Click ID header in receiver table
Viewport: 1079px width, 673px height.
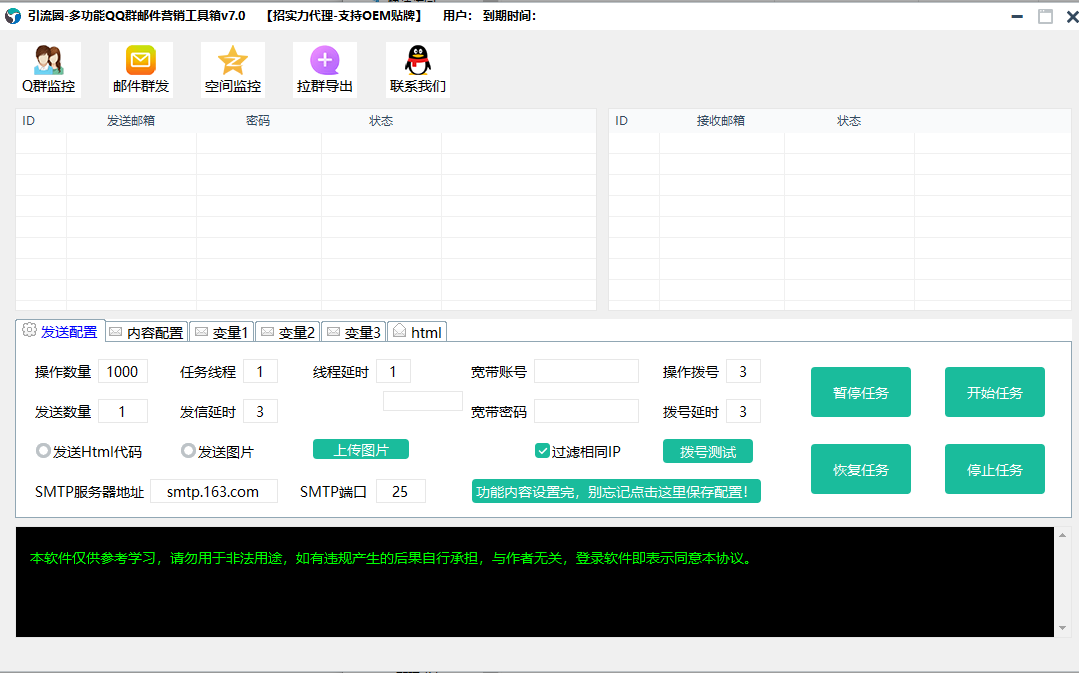point(621,121)
